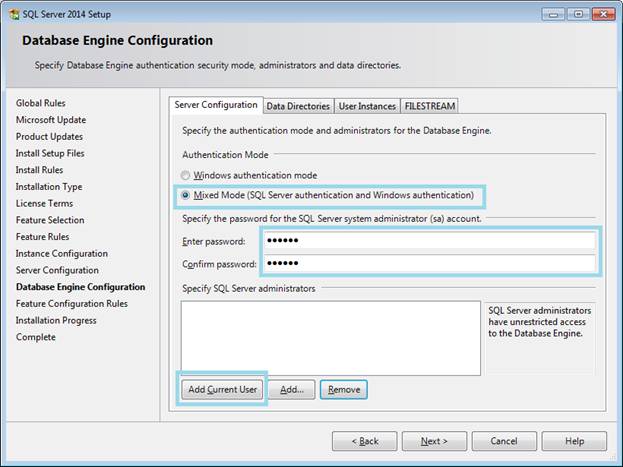The width and height of the screenshot is (623, 467).
Task: Switch to the Server Configuration tab
Action: pyautogui.click(x=216, y=105)
